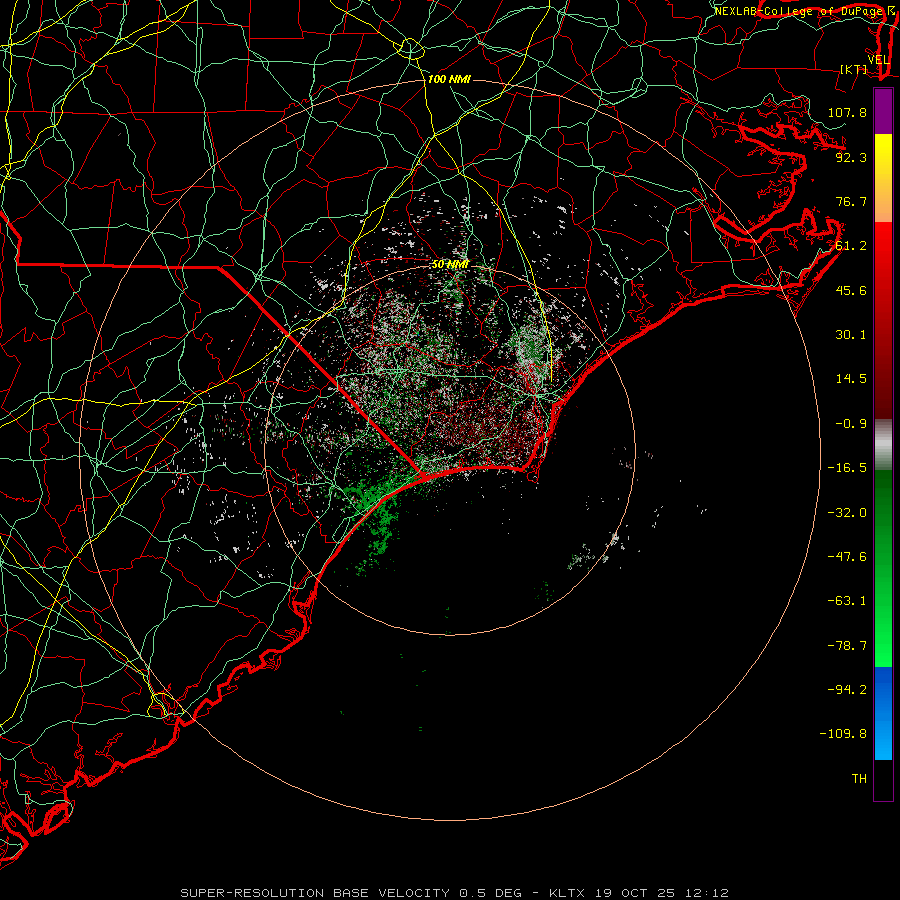
Task: Click the -94.2 legend value
Action: [847, 689]
